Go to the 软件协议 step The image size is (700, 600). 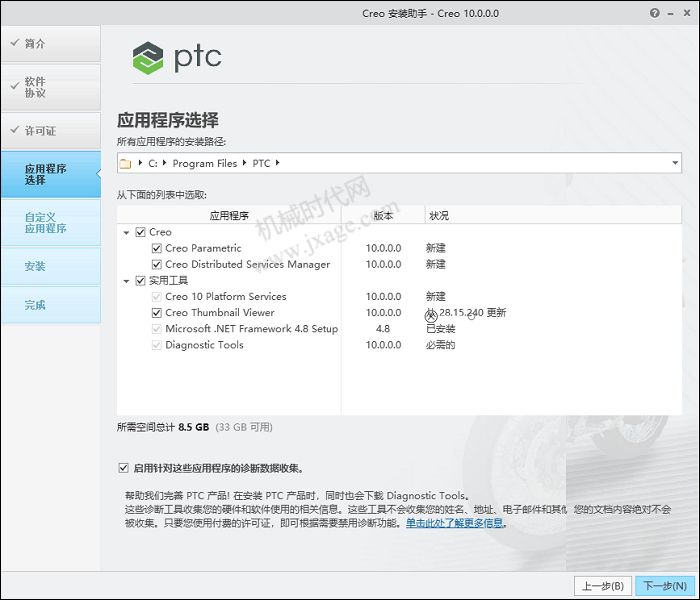(x=51, y=88)
